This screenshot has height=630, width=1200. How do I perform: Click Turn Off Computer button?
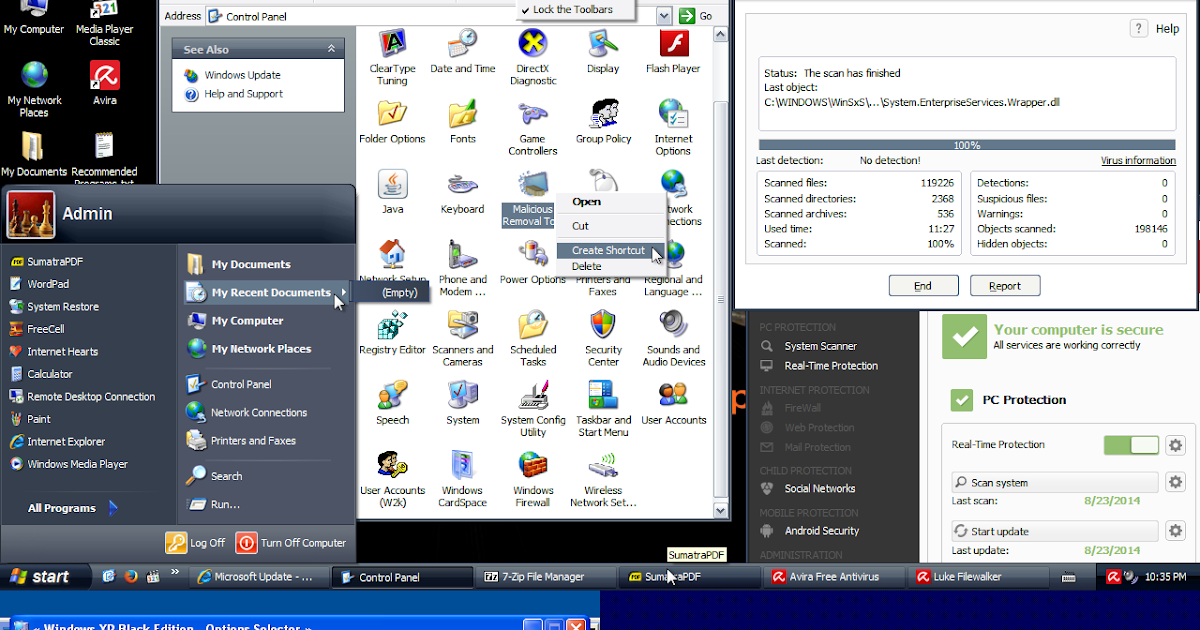pyautogui.click(x=292, y=543)
